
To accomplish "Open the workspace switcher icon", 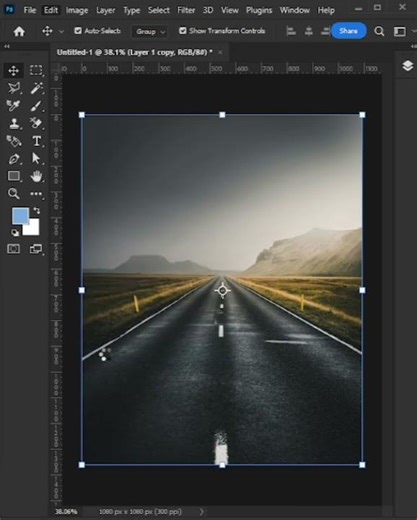I will pos(400,31).
